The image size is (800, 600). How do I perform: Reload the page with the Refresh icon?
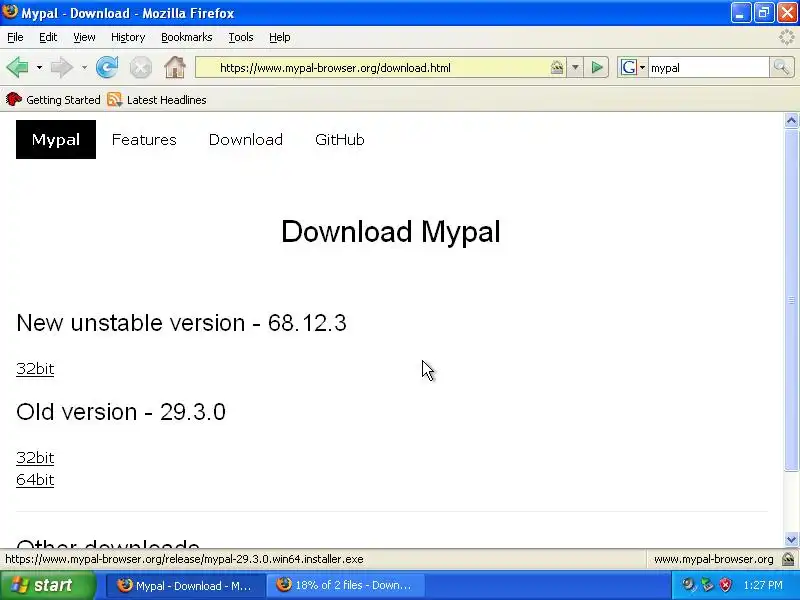(x=107, y=67)
